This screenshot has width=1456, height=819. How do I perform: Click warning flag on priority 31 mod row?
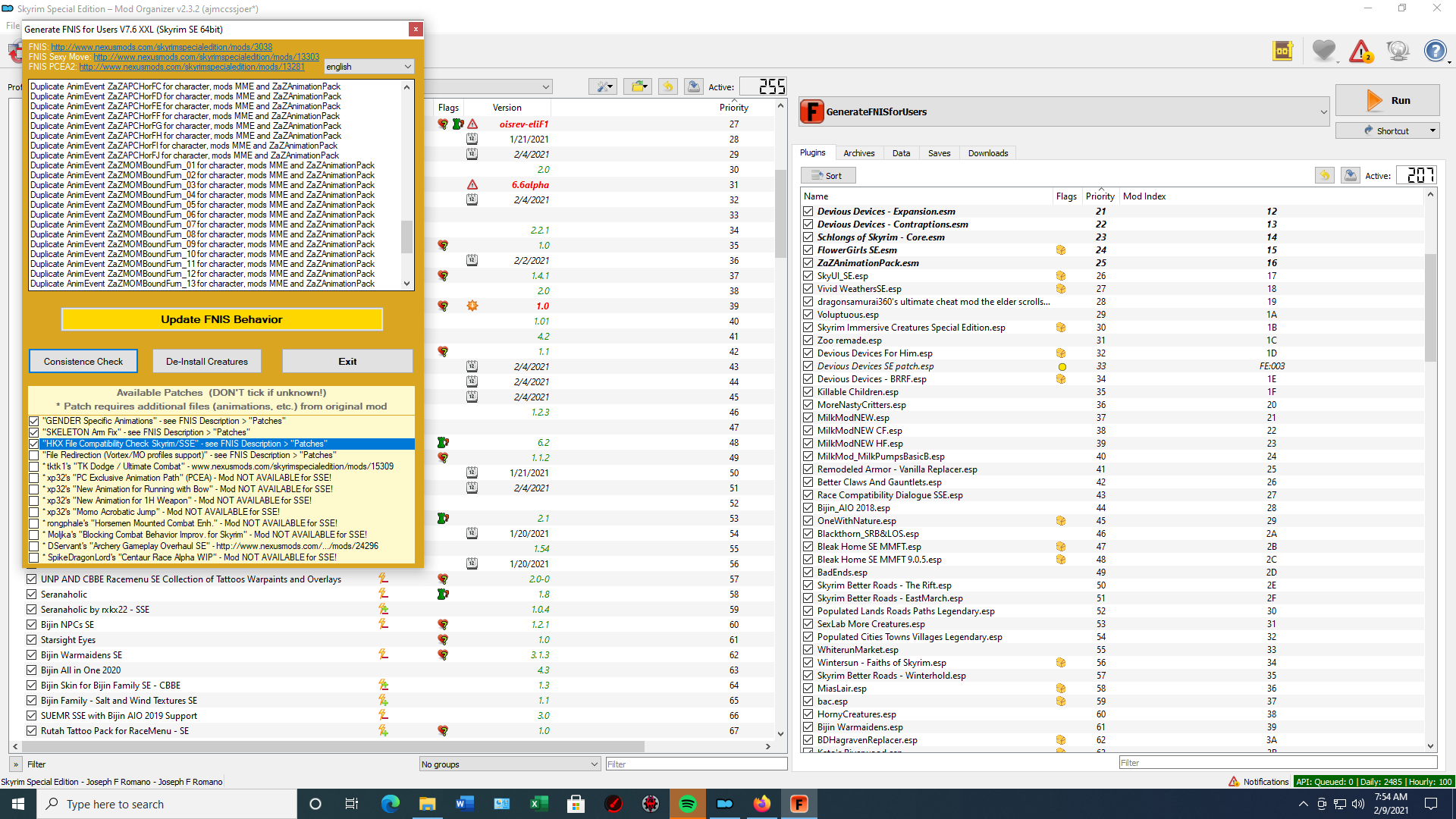coord(472,185)
